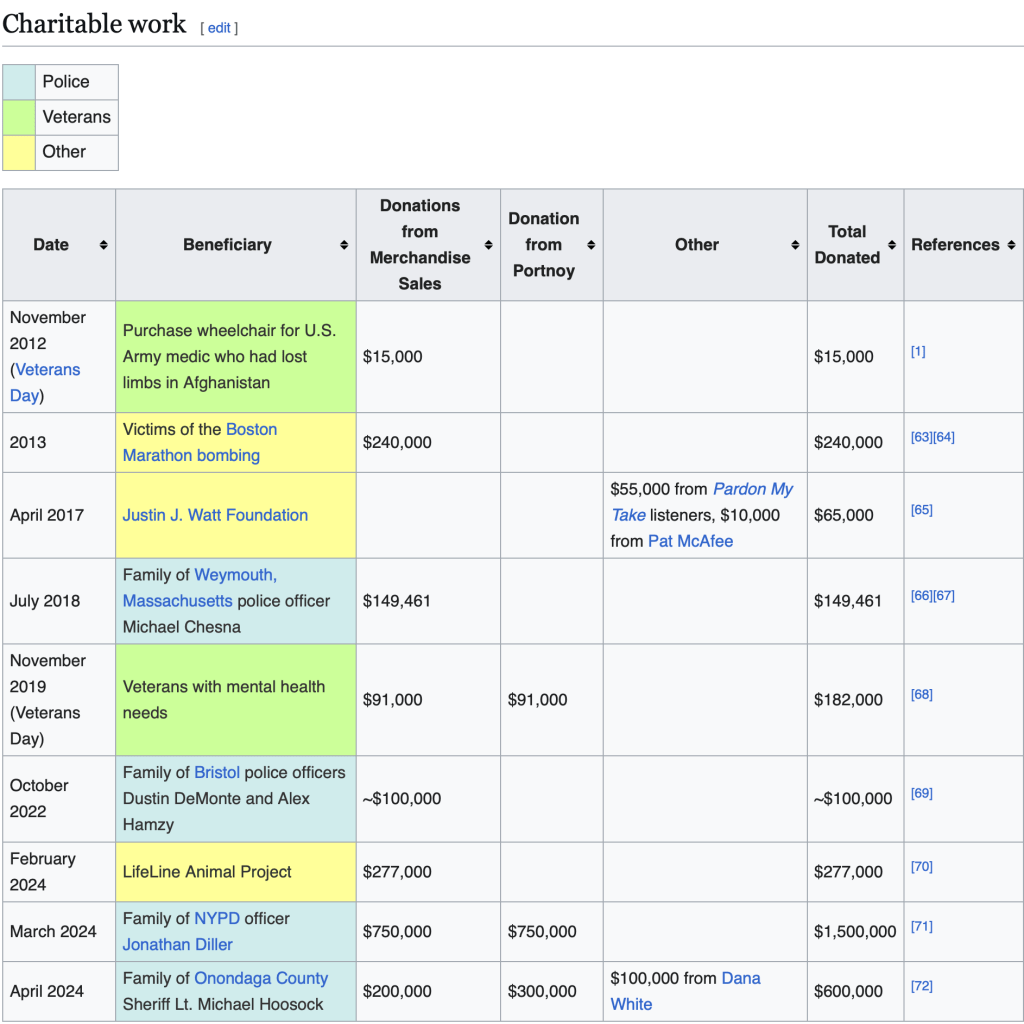Open the Veterans Day link
Screen dimensions: 1024x1024
pyautogui.click(x=45, y=382)
